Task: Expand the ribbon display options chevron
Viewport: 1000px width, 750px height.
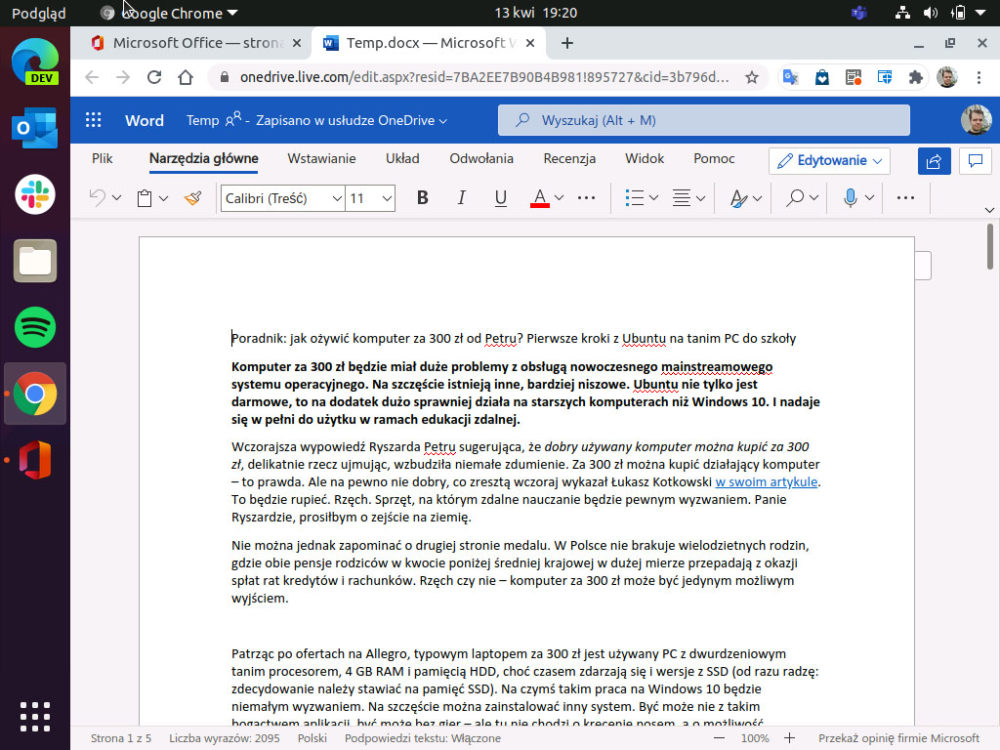Action: (x=989, y=210)
